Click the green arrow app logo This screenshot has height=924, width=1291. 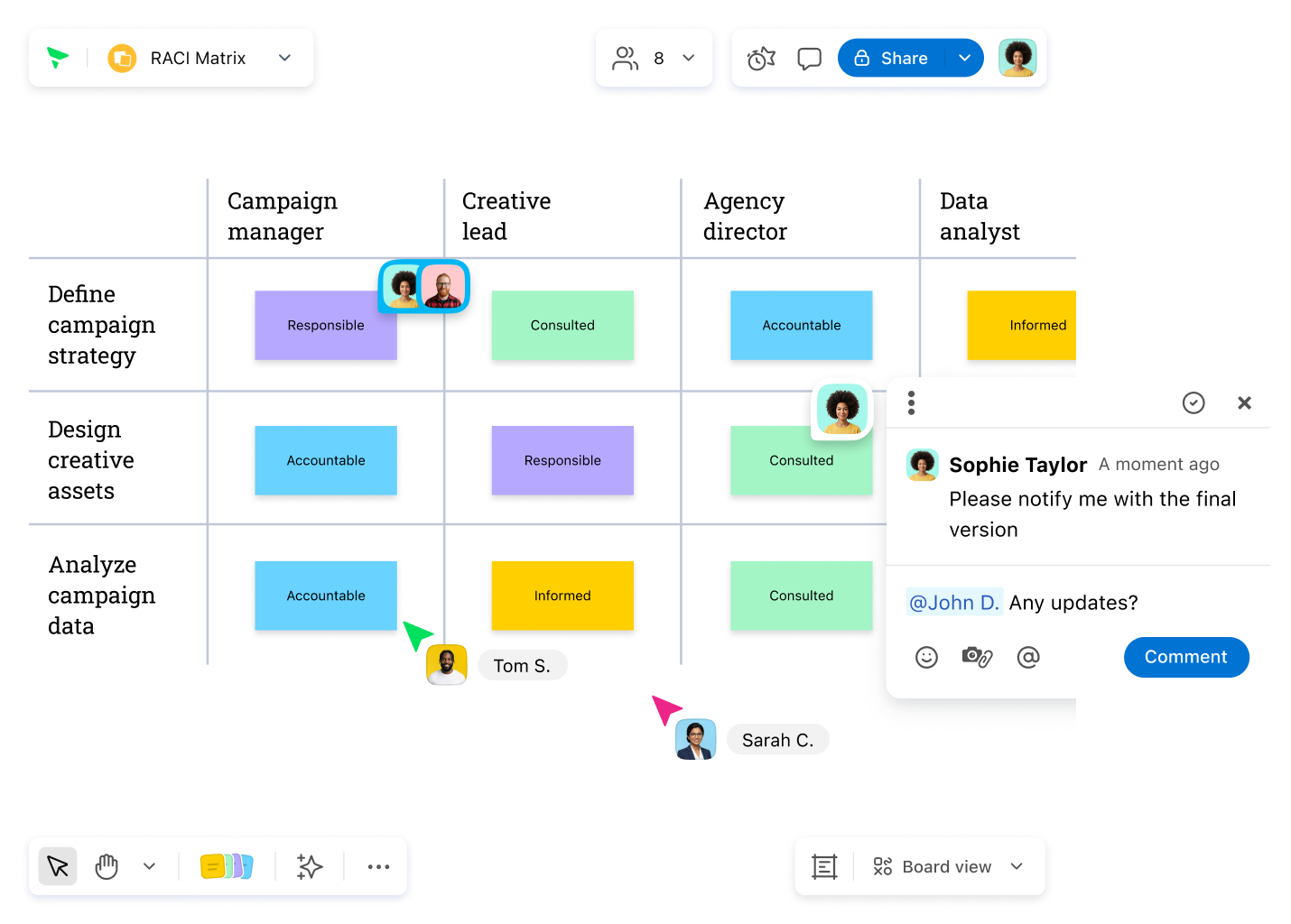tap(58, 58)
